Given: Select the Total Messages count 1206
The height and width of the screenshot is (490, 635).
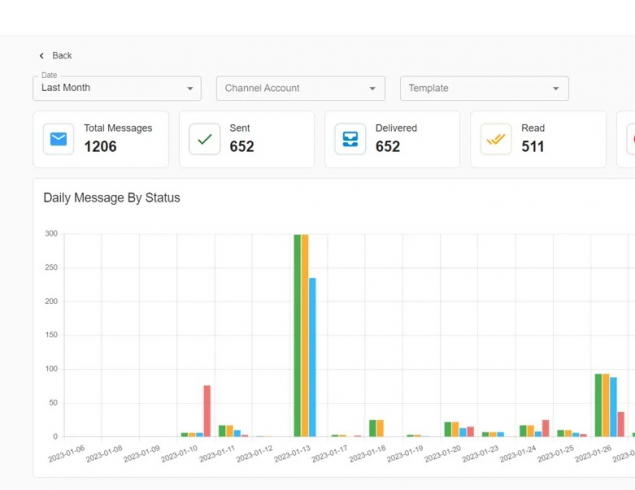Looking at the screenshot, I should pyautogui.click(x=100, y=147).
